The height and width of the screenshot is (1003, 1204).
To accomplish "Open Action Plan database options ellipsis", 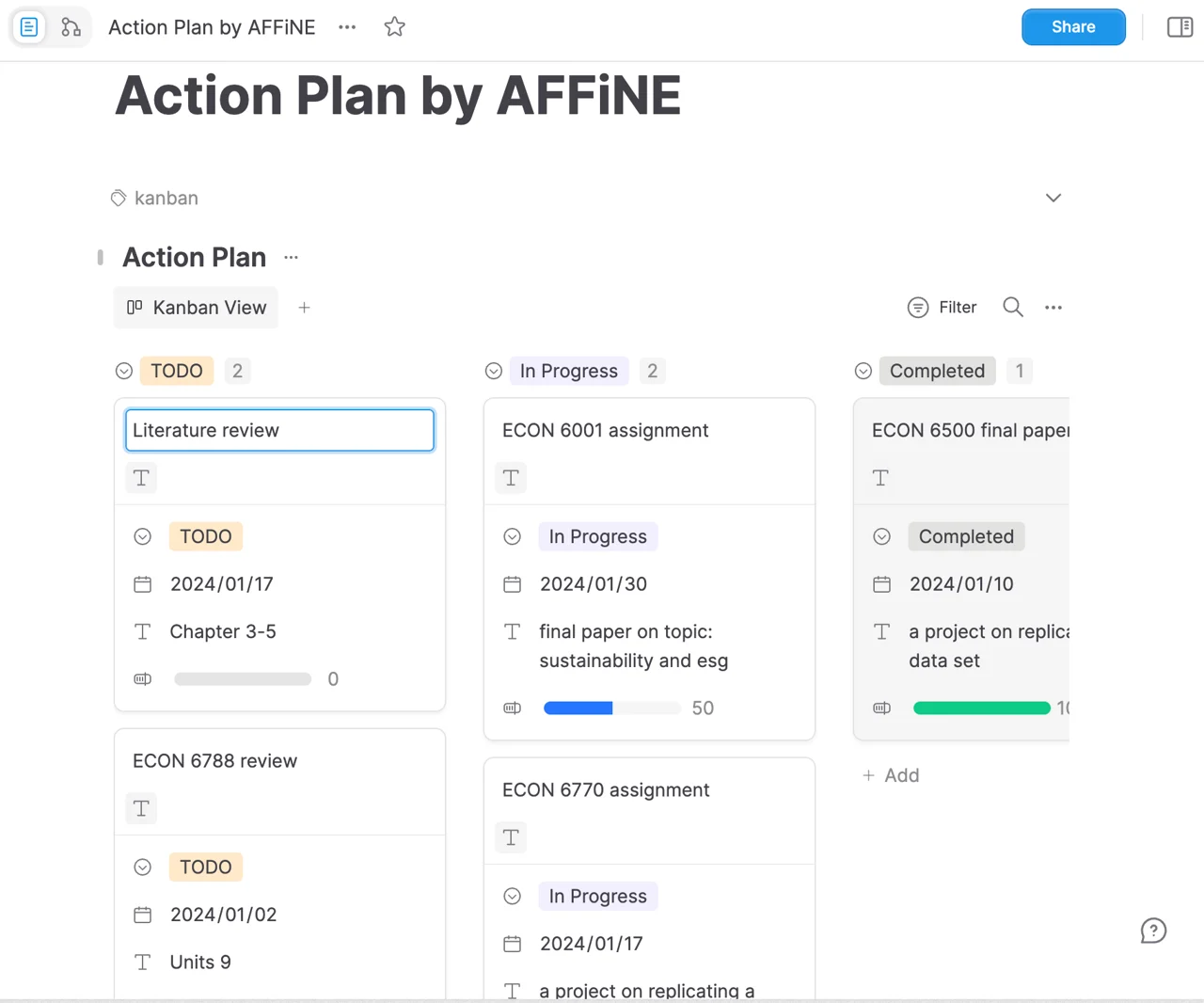I will tap(292, 258).
